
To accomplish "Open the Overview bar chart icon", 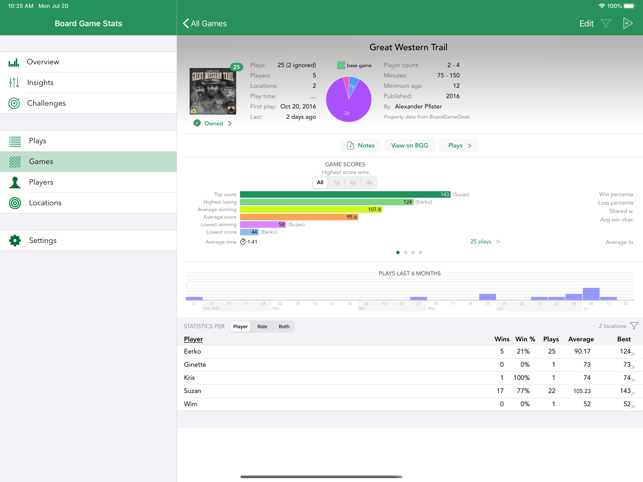I will click(x=14, y=62).
